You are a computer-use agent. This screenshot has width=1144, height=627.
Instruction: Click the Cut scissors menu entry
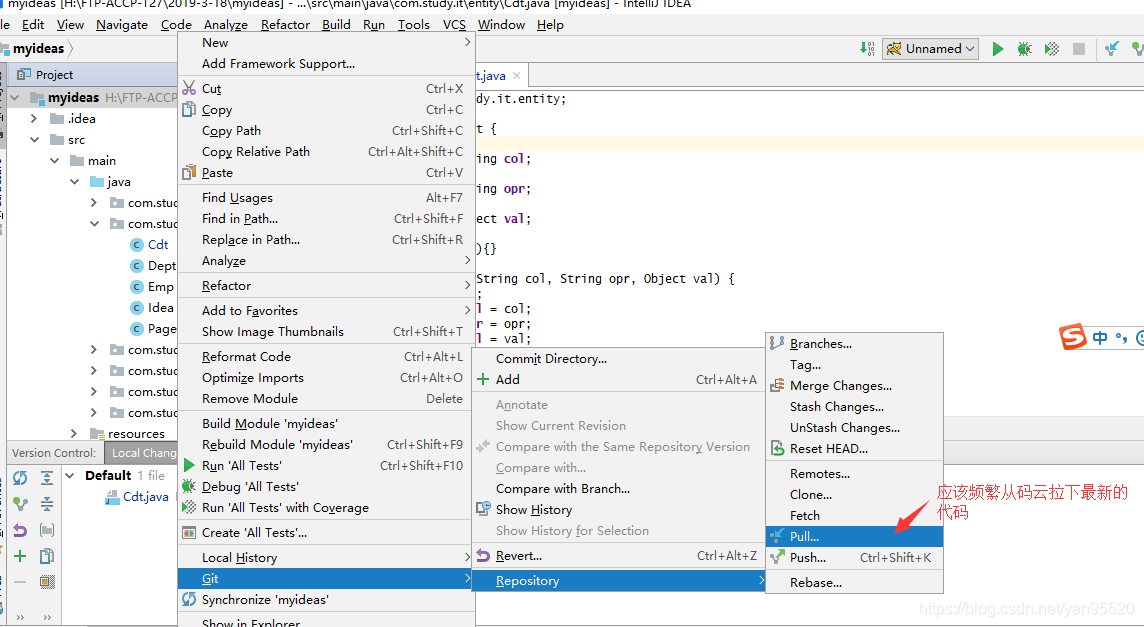(x=326, y=88)
